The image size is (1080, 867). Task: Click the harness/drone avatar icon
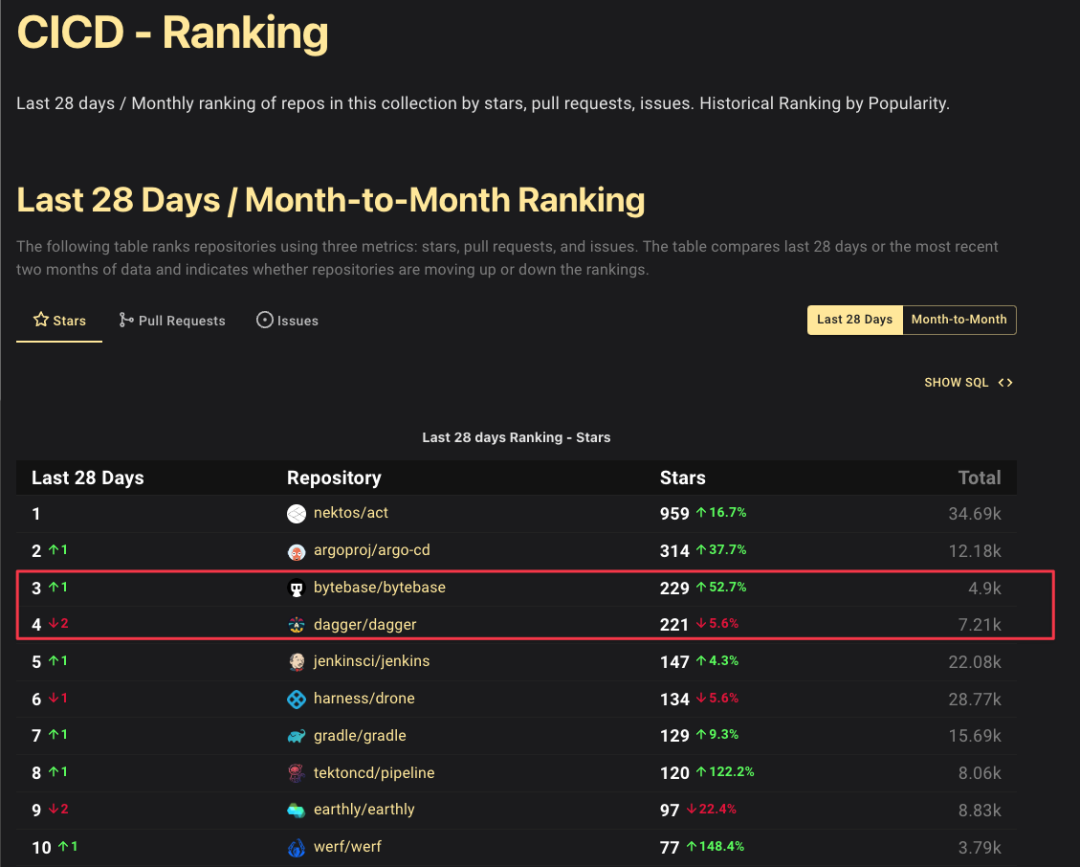point(296,699)
